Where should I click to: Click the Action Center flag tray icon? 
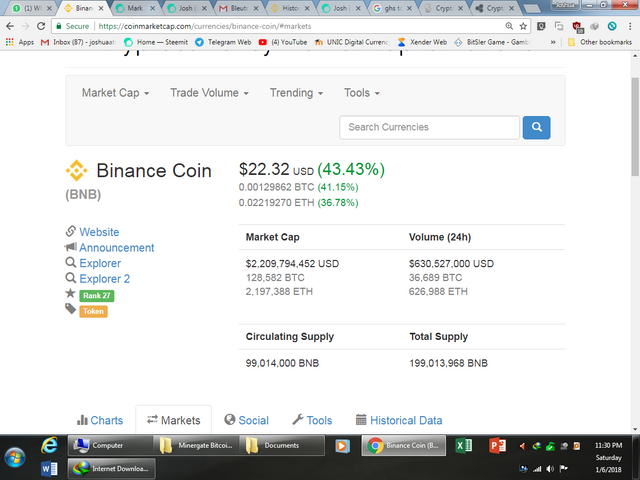(x=564, y=469)
